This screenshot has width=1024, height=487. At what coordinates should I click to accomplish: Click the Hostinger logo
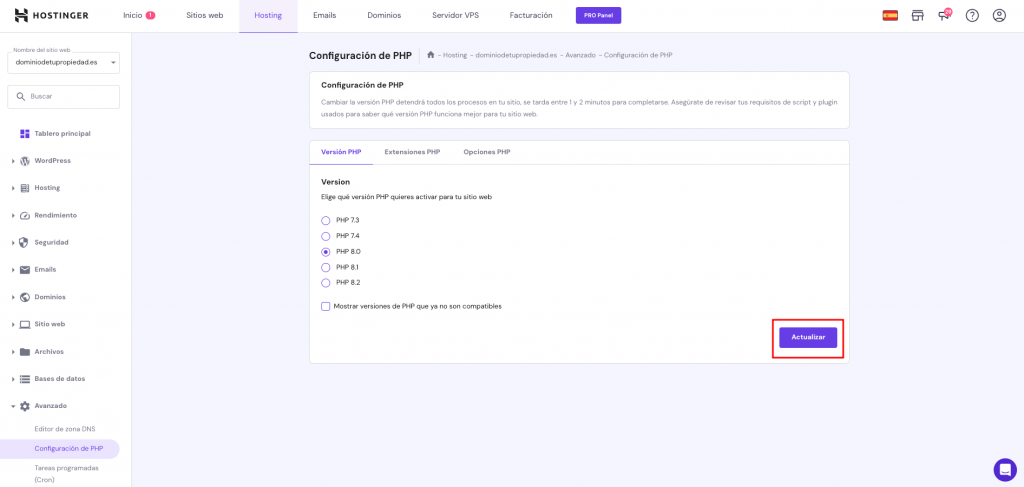[52, 15]
